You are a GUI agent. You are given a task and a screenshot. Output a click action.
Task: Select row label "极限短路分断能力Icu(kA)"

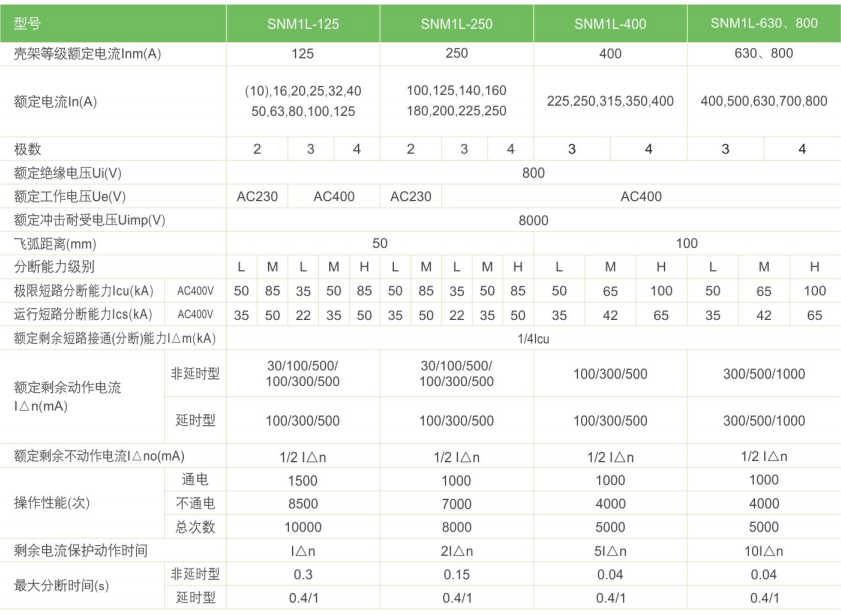pos(84,291)
